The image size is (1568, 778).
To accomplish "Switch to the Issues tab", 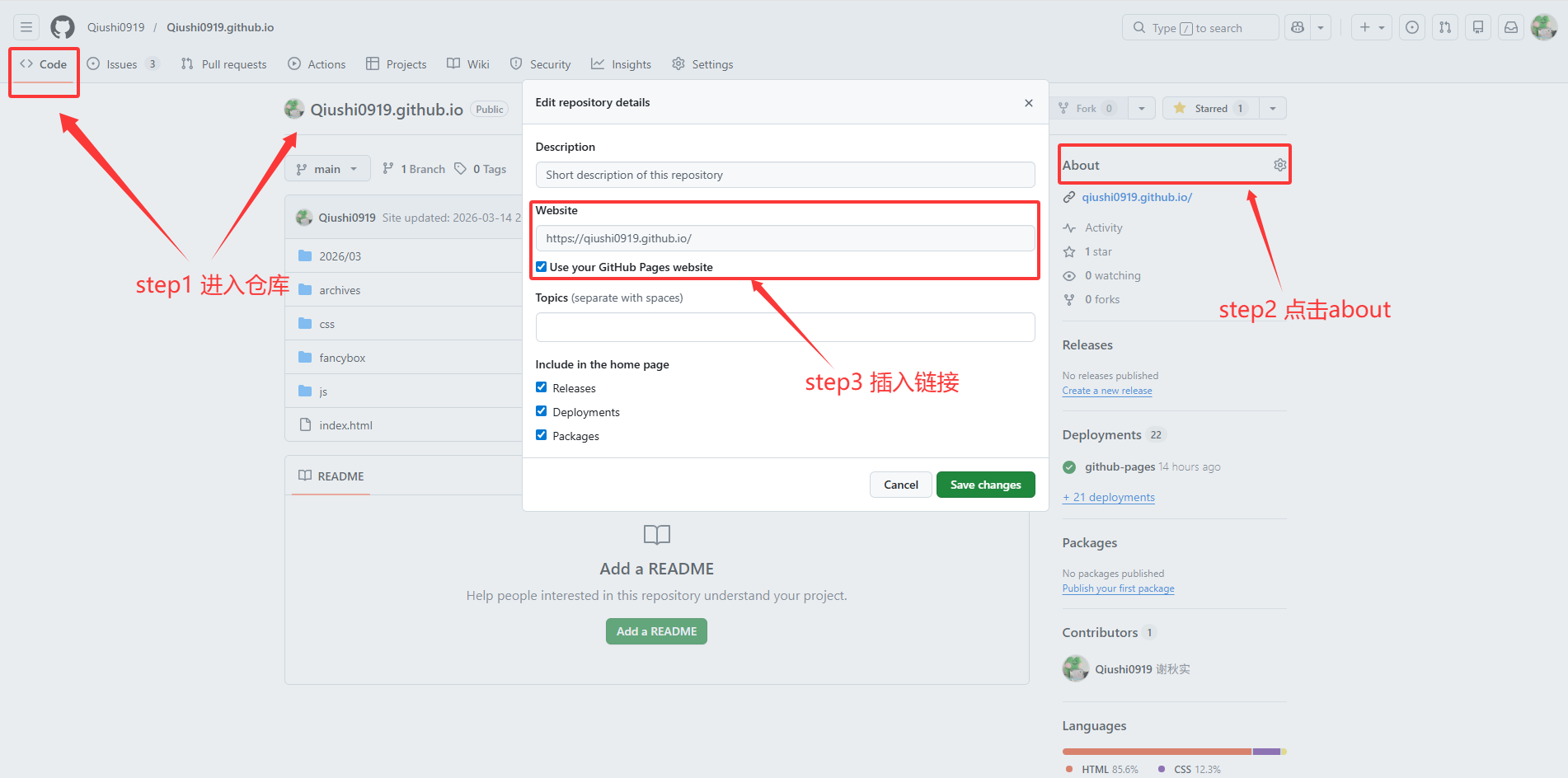I will point(123,64).
